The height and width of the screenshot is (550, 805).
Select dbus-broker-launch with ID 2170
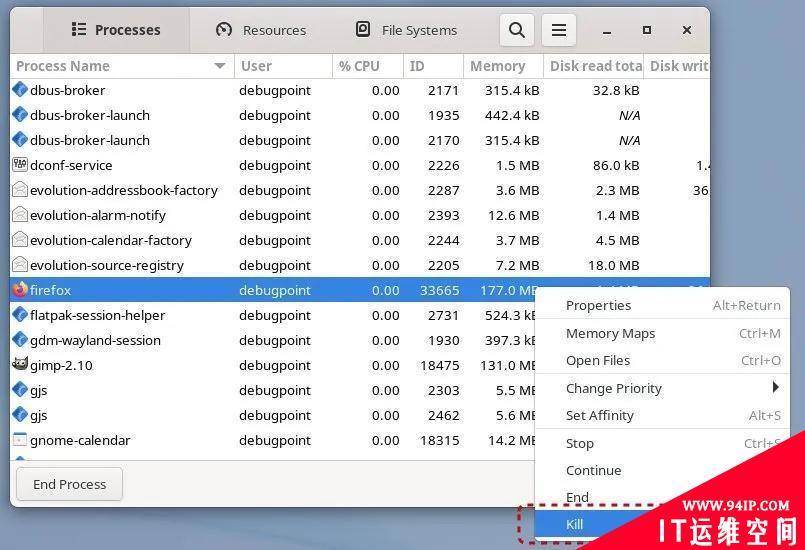360,140
